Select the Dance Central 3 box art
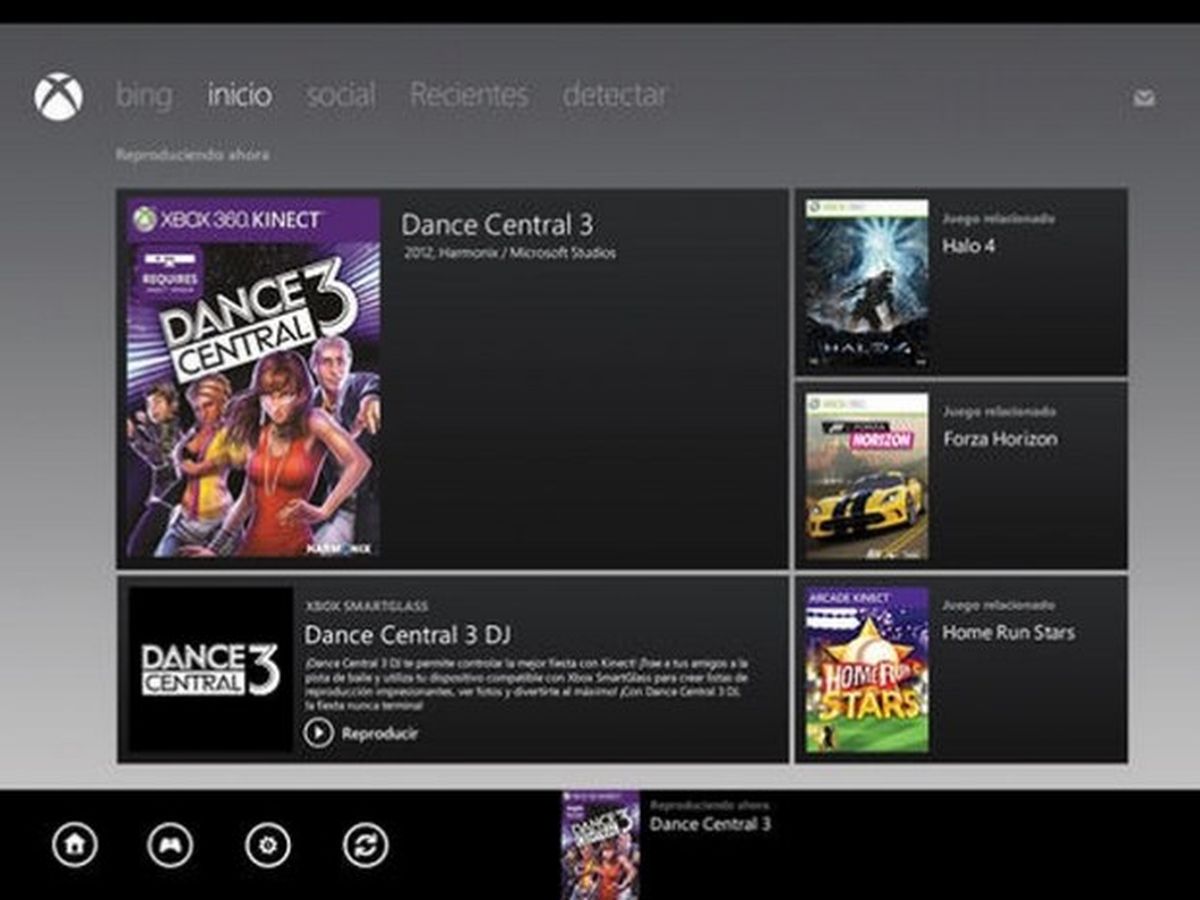 (x=253, y=378)
